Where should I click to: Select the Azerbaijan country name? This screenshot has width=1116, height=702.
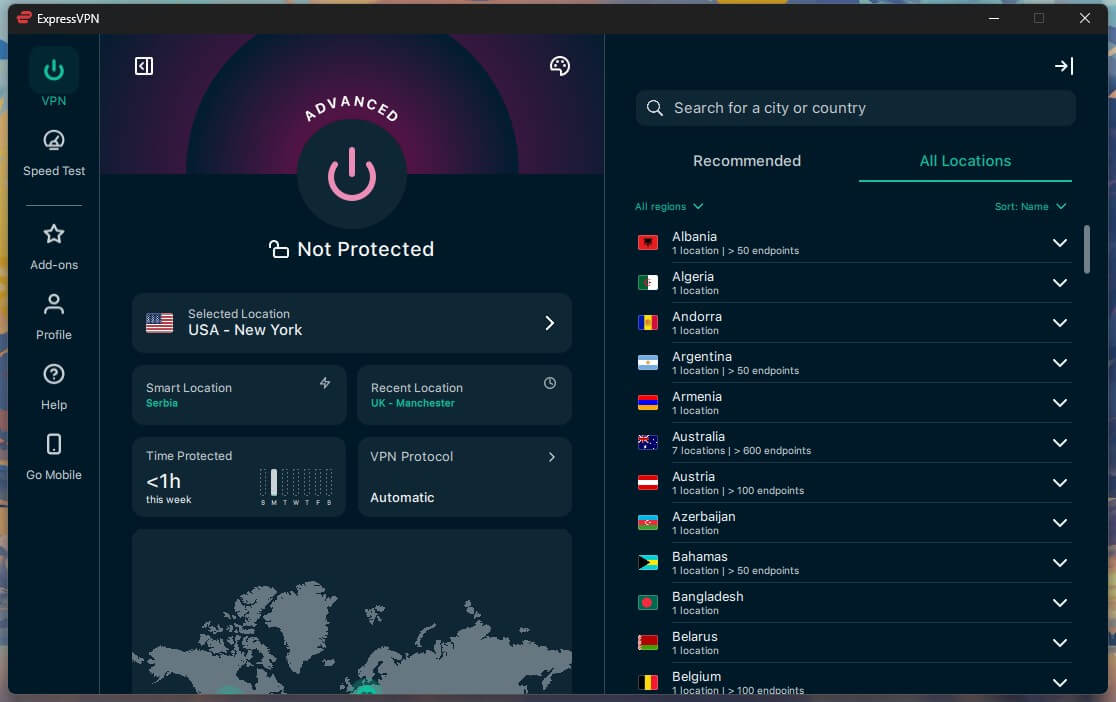coord(703,516)
